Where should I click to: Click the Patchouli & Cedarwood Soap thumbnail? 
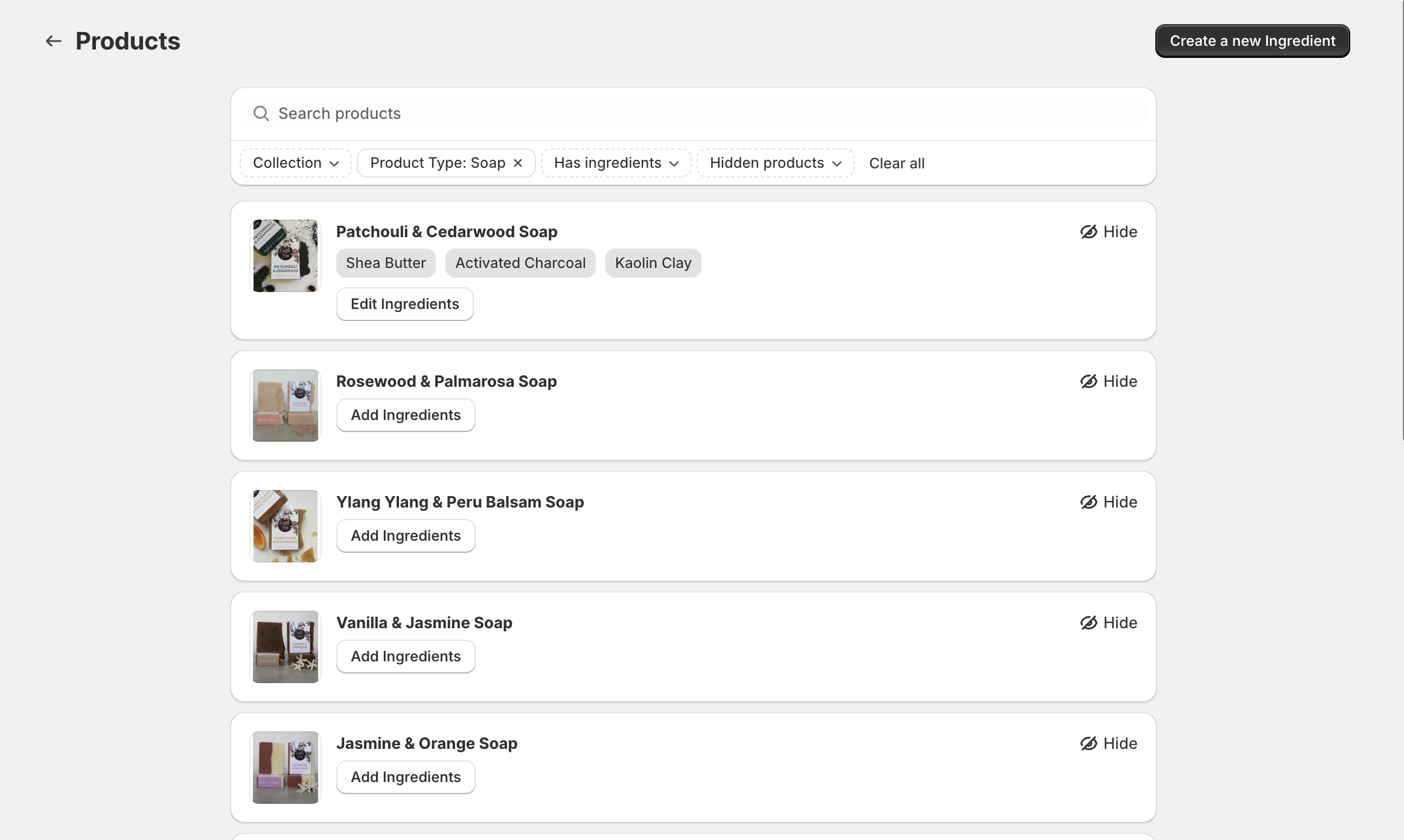(x=286, y=256)
